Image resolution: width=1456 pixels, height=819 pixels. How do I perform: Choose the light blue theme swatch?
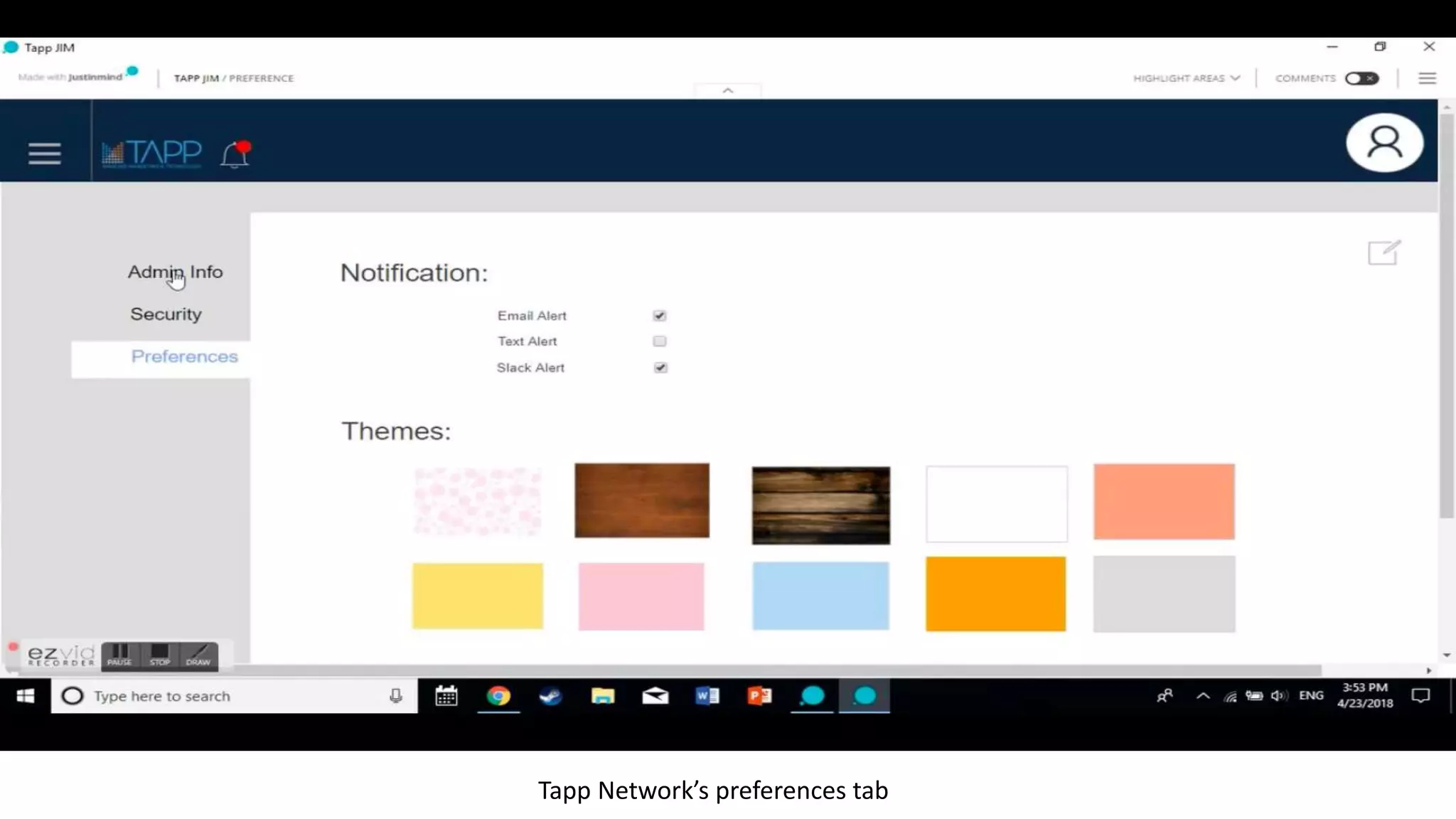click(821, 596)
